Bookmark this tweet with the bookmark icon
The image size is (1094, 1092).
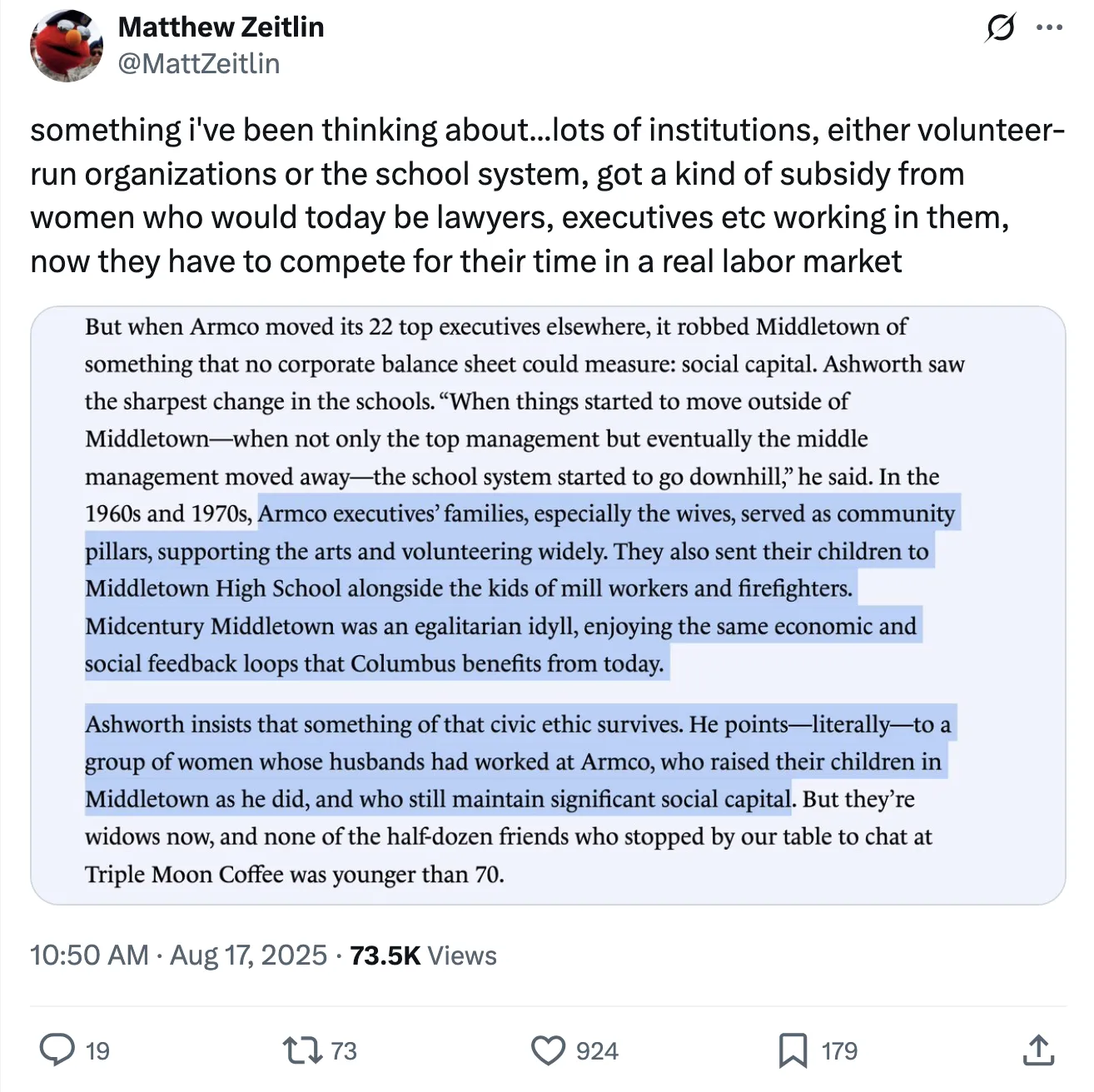(792, 1050)
